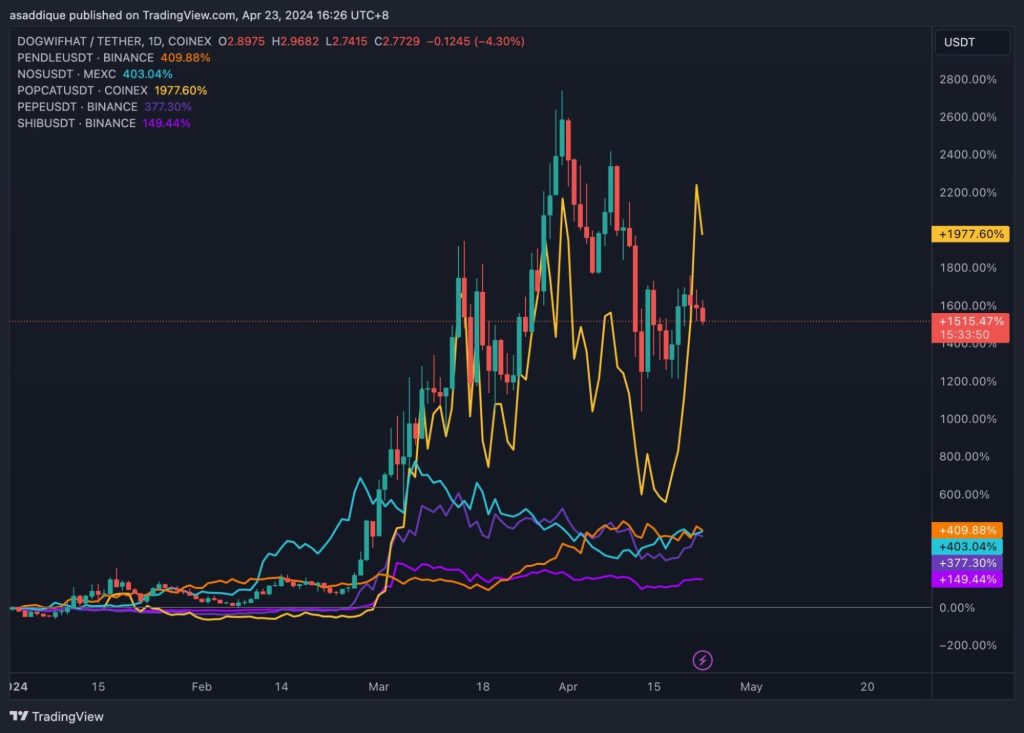Open the USDT currency selector
1024x733 pixels.
pos(960,42)
